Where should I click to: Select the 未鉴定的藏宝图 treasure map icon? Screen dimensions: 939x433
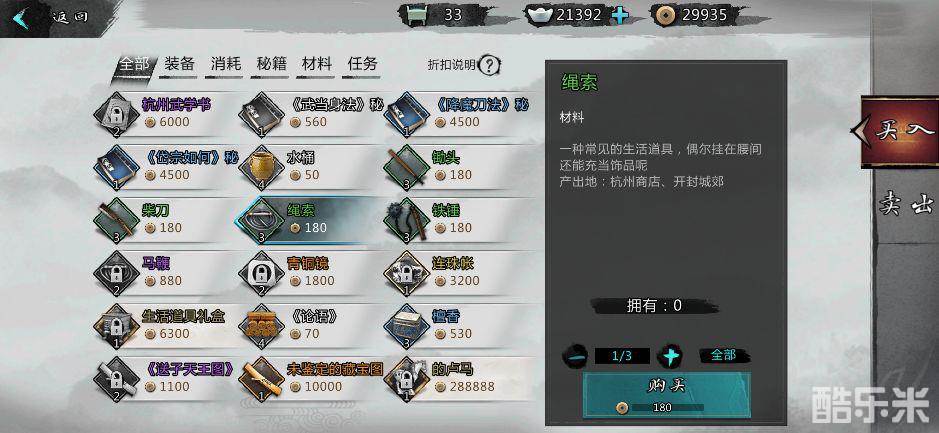261,379
